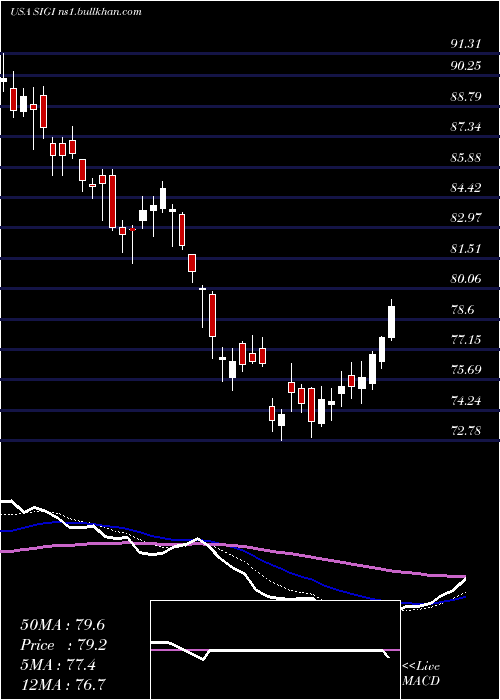
Task: Click the latest white candlestick near 78.6
Action: point(392,320)
